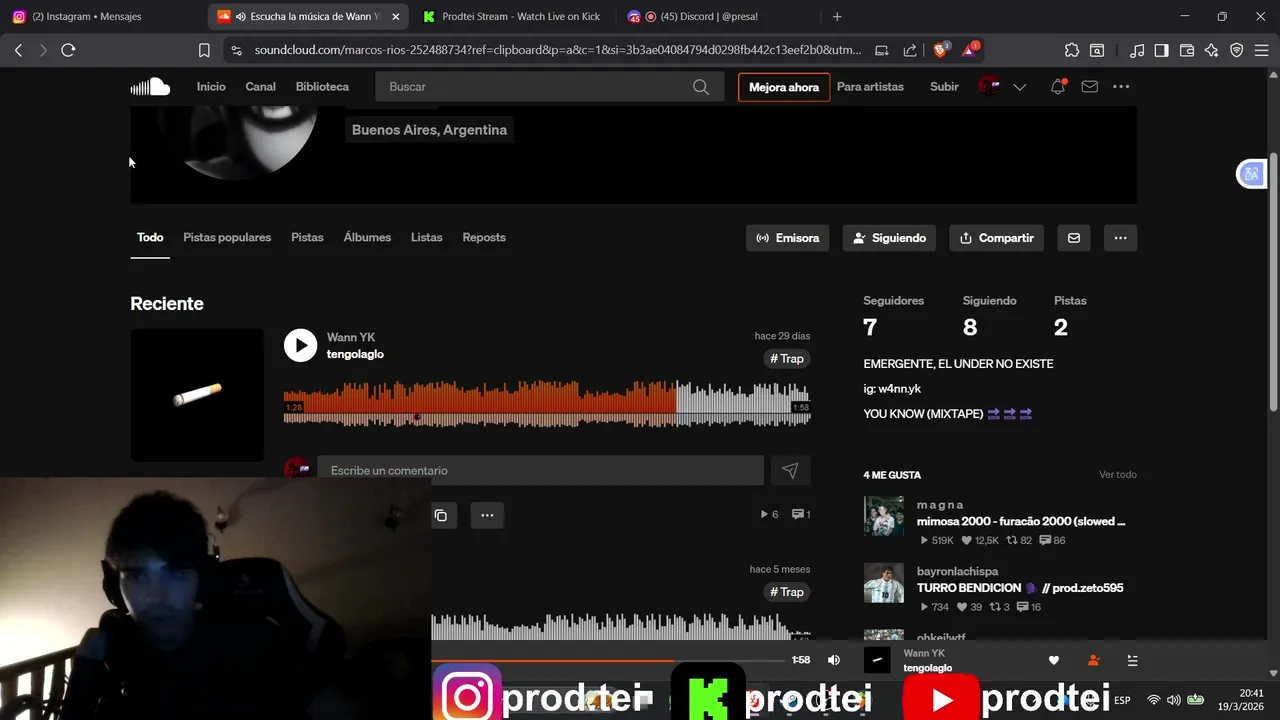Like current track in player bar
The height and width of the screenshot is (720, 1280).
click(1053, 660)
